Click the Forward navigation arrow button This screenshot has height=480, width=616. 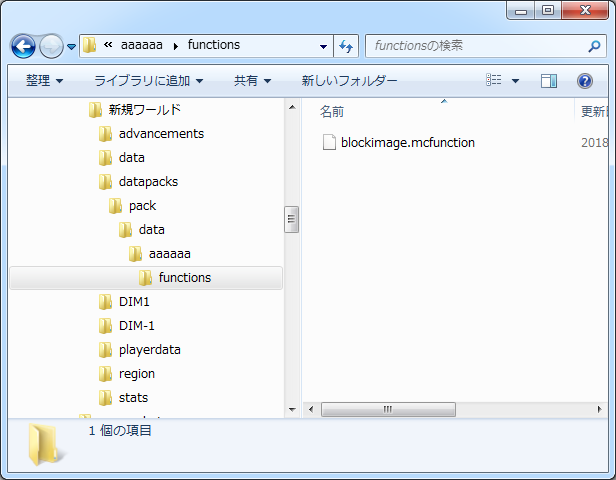pos(51,47)
